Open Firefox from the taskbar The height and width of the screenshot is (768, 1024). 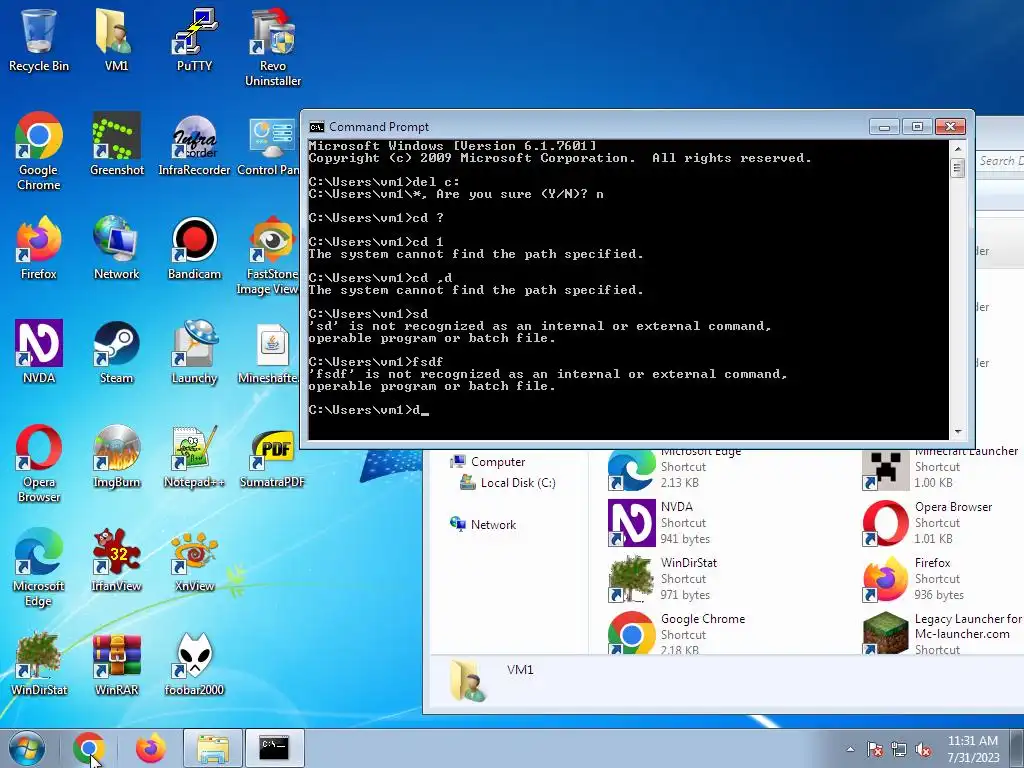coord(151,748)
